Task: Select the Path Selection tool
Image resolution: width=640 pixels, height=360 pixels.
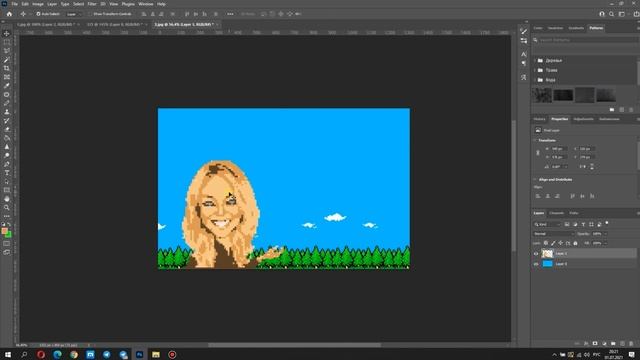Action: pos(7,181)
